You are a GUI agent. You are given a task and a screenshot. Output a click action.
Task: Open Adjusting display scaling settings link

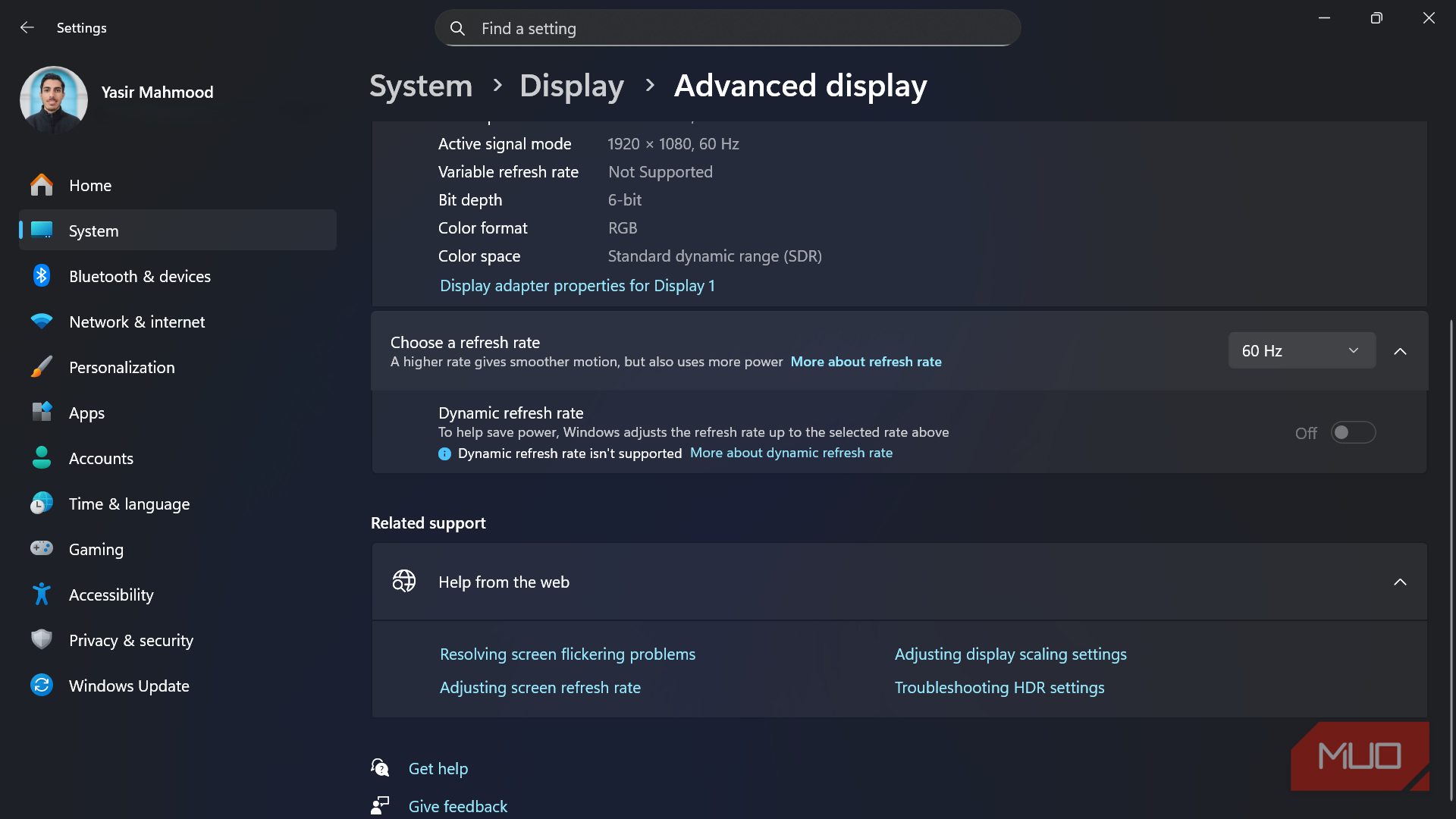pos(1010,654)
